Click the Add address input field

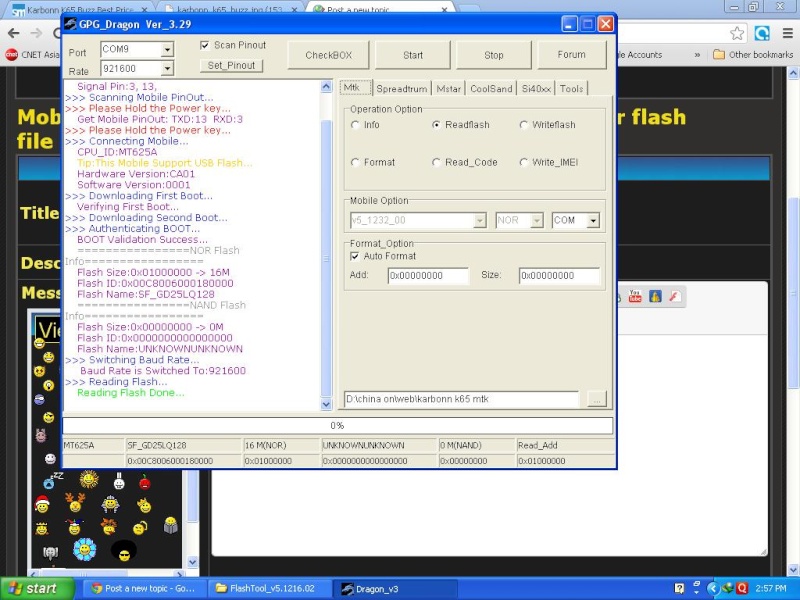(x=428, y=276)
